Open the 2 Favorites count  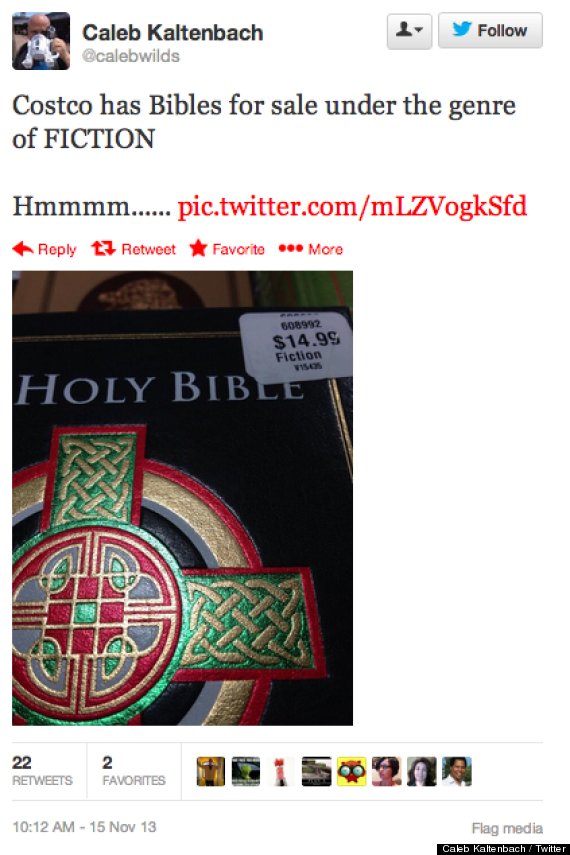pyautogui.click(x=134, y=770)
